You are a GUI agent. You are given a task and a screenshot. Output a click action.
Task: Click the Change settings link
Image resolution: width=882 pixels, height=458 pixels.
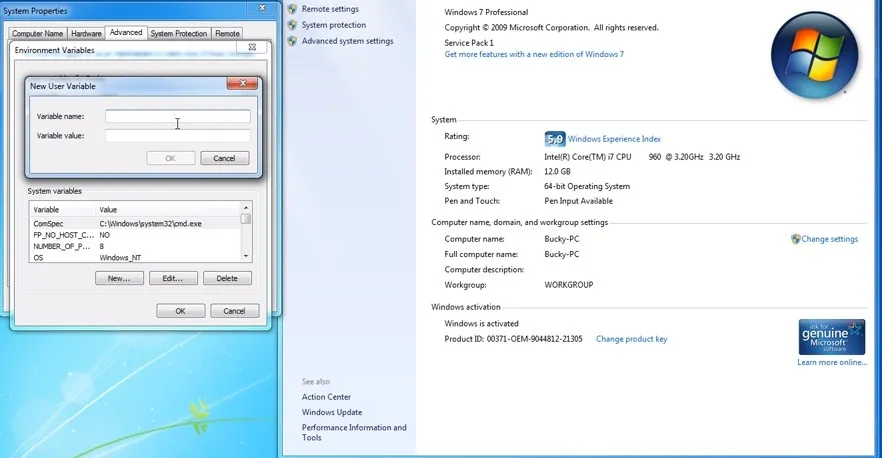(830, 239)
